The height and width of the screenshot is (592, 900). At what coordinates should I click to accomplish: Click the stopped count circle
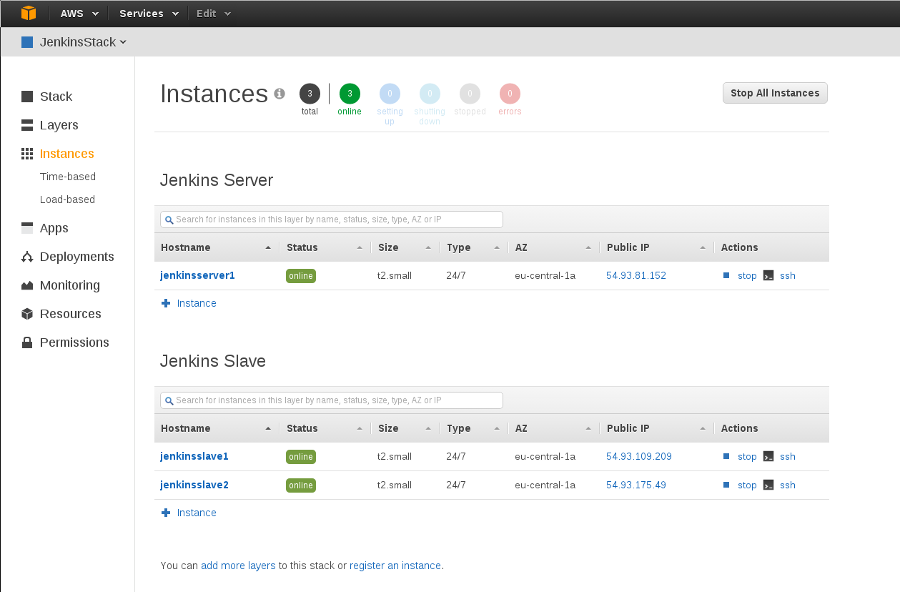470,94
